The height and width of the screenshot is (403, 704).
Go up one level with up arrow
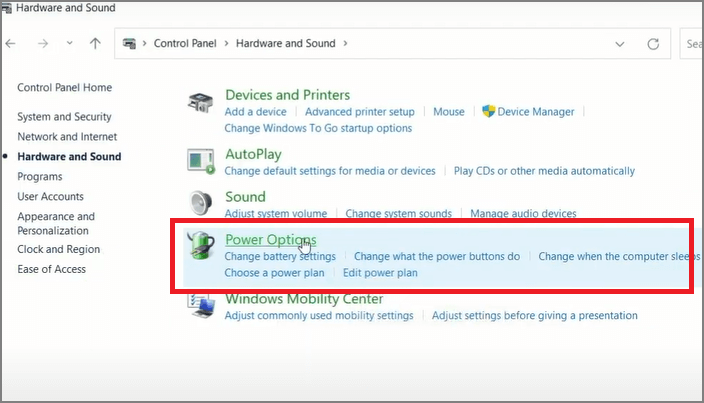click(x=95, y=44)
